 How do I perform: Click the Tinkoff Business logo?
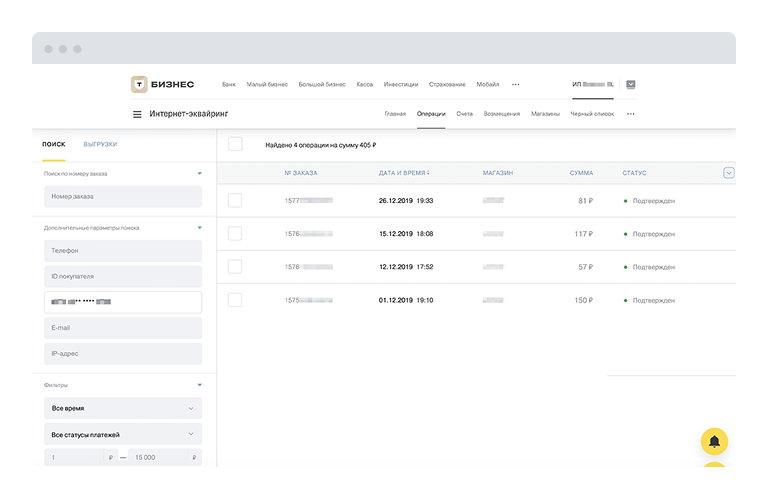(162, 85)
